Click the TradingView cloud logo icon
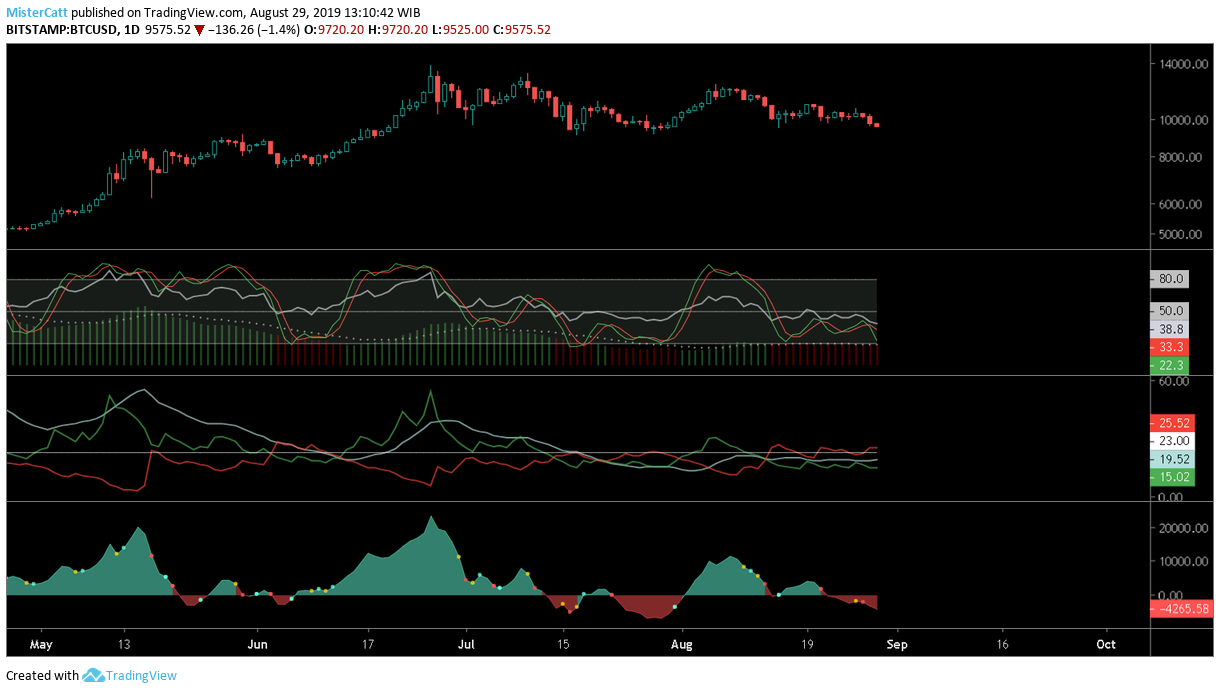This screenshot has width=1220, height=693. pos(94,675)
